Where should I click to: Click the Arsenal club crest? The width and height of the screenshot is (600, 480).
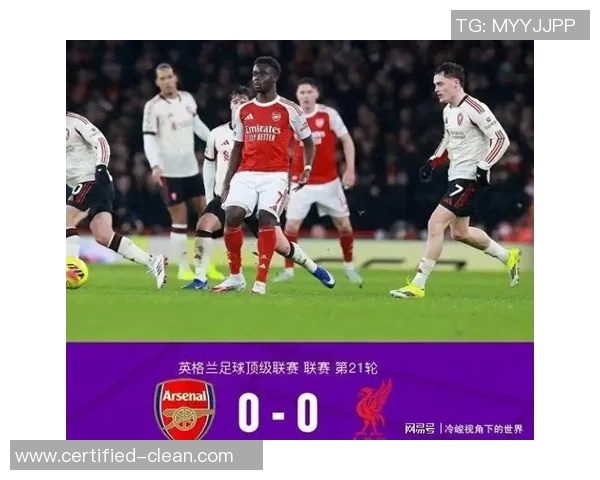point(184,409)
